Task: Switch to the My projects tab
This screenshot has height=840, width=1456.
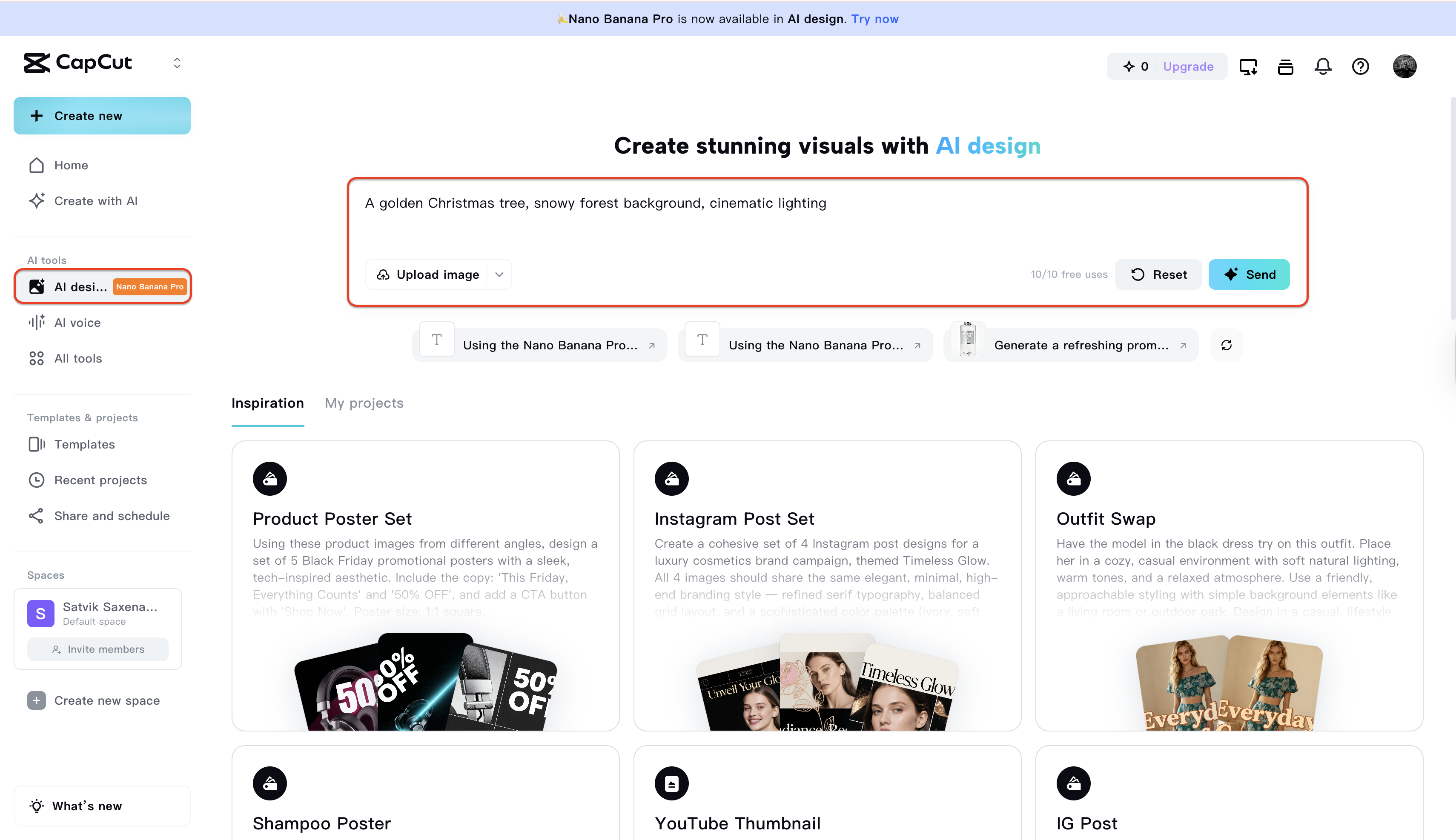Action: click(364, 403)
